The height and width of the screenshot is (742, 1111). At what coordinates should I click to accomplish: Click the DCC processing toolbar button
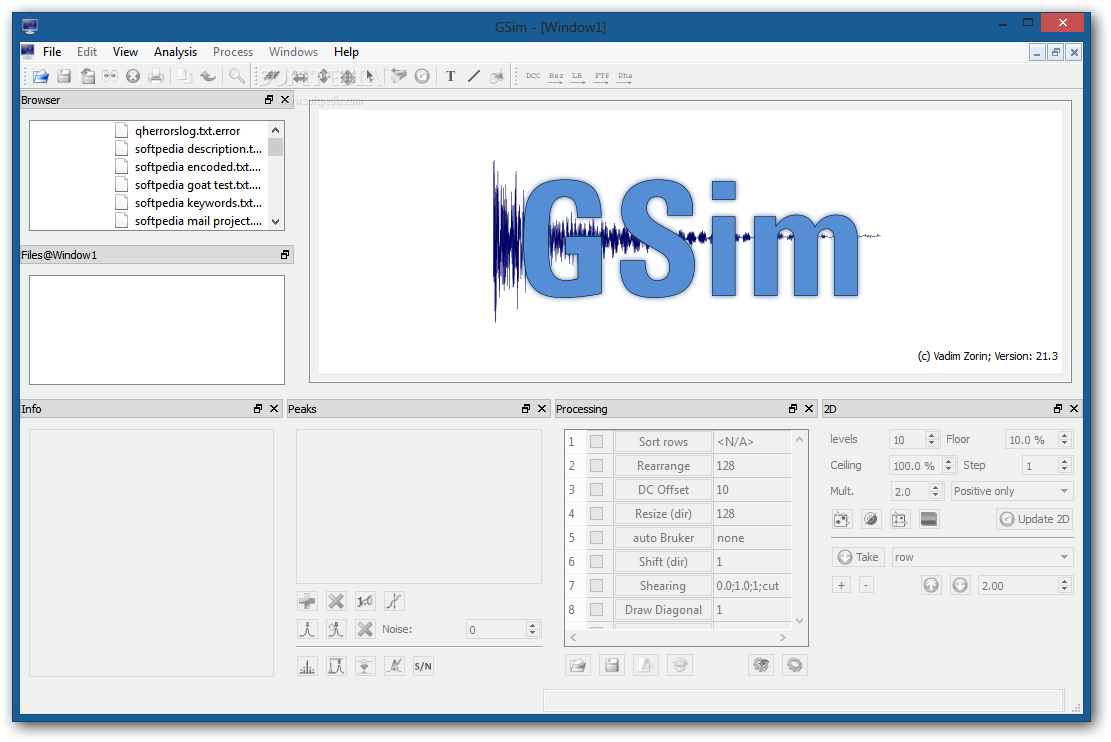pos(533,76)
